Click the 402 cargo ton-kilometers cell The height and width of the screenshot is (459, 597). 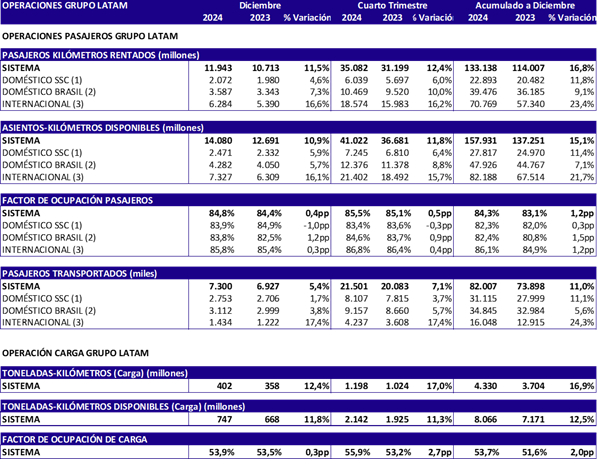[224, 386]
